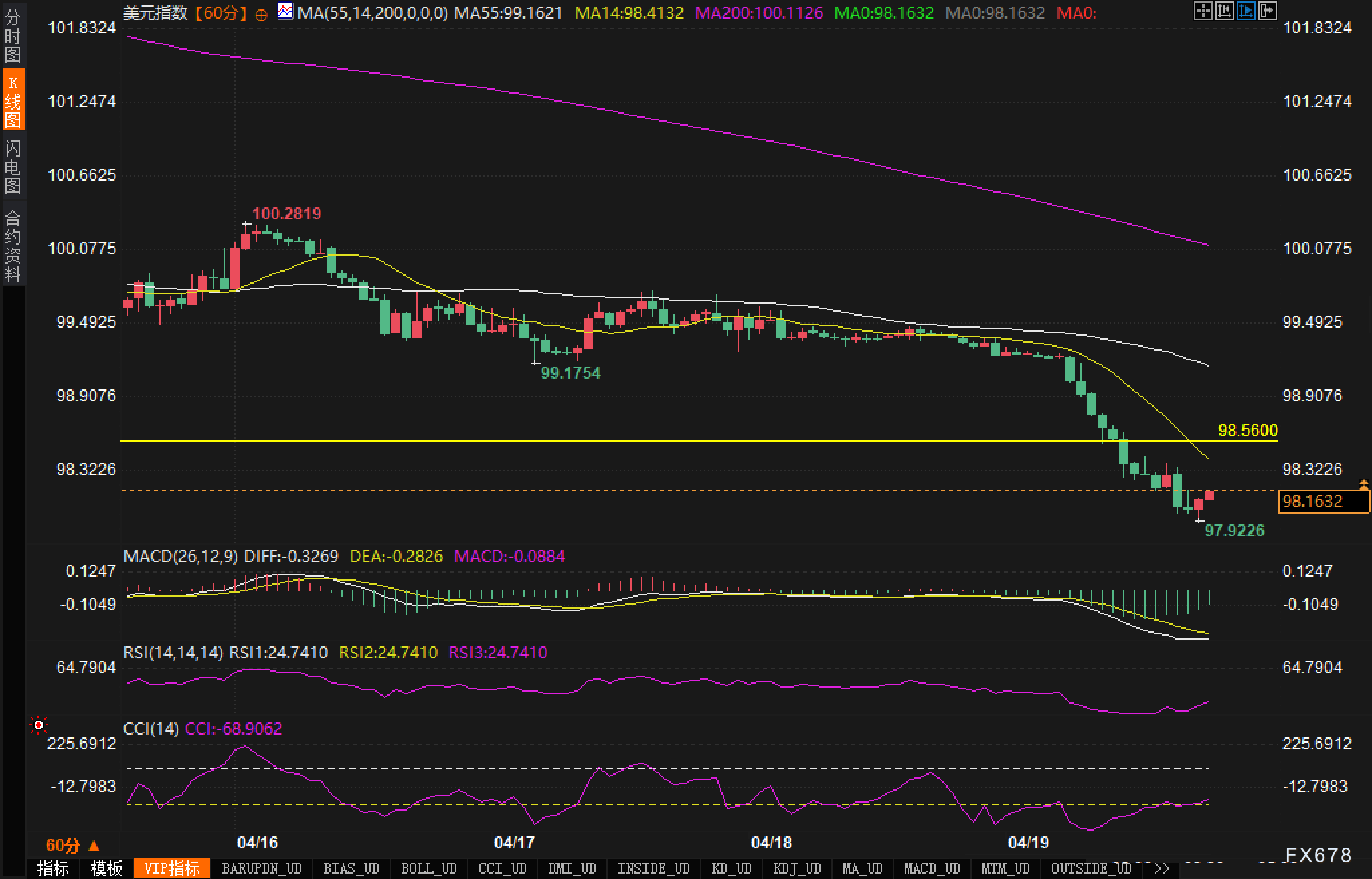Click the 98.5600 yellow horizontal line label

[x=1248, y=430]
